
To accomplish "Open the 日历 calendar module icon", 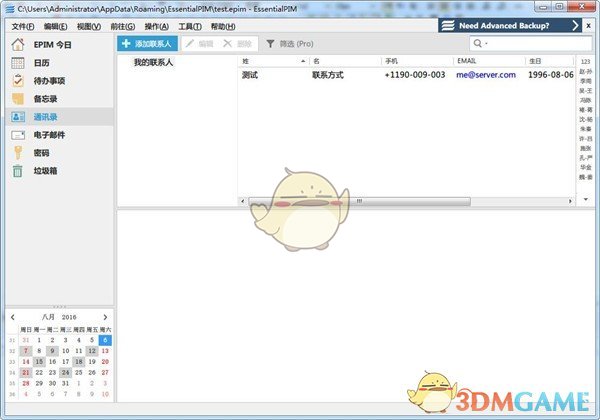I will point(18,63).
